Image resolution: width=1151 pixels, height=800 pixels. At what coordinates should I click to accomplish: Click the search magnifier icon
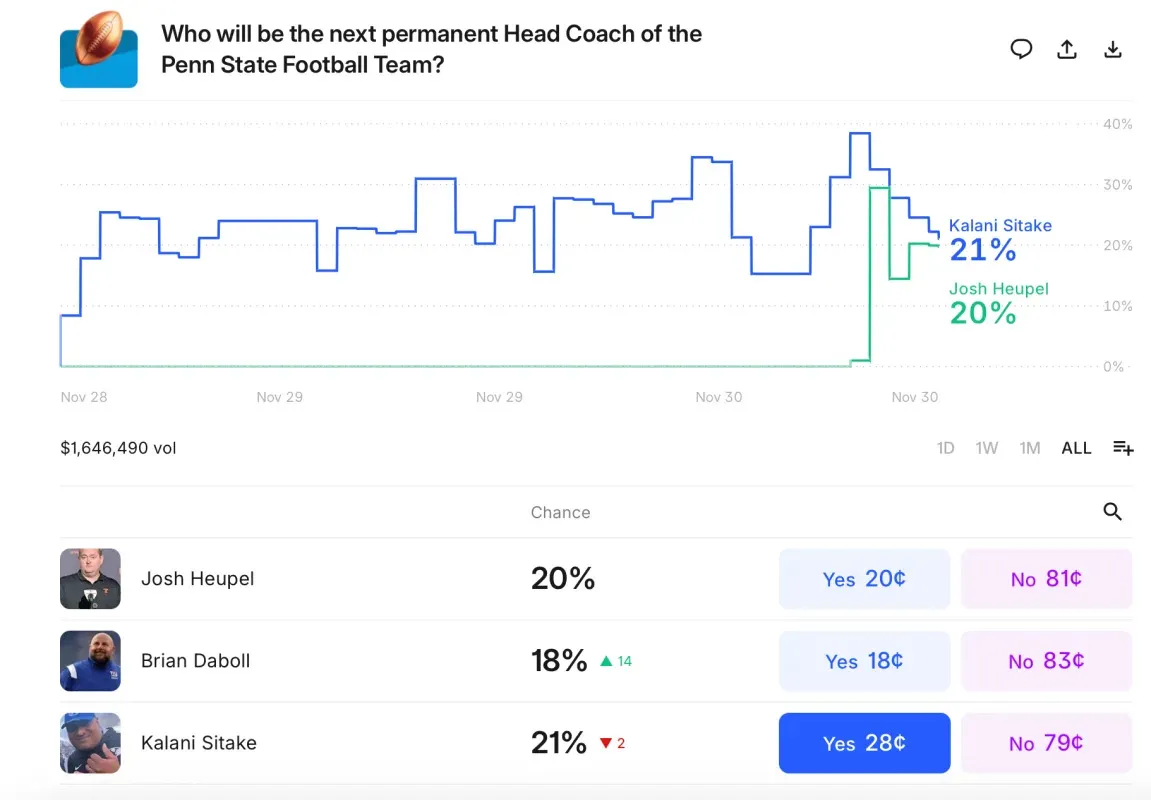1112,512
